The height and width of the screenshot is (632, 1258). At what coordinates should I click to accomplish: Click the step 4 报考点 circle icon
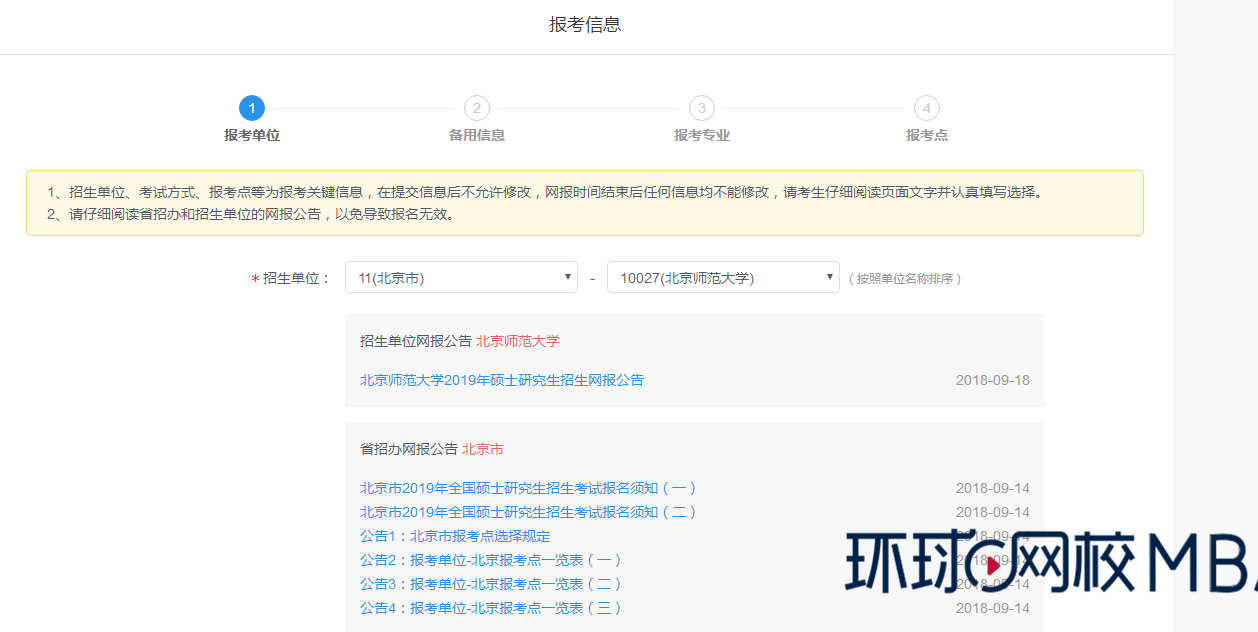(x=926, y=108)
